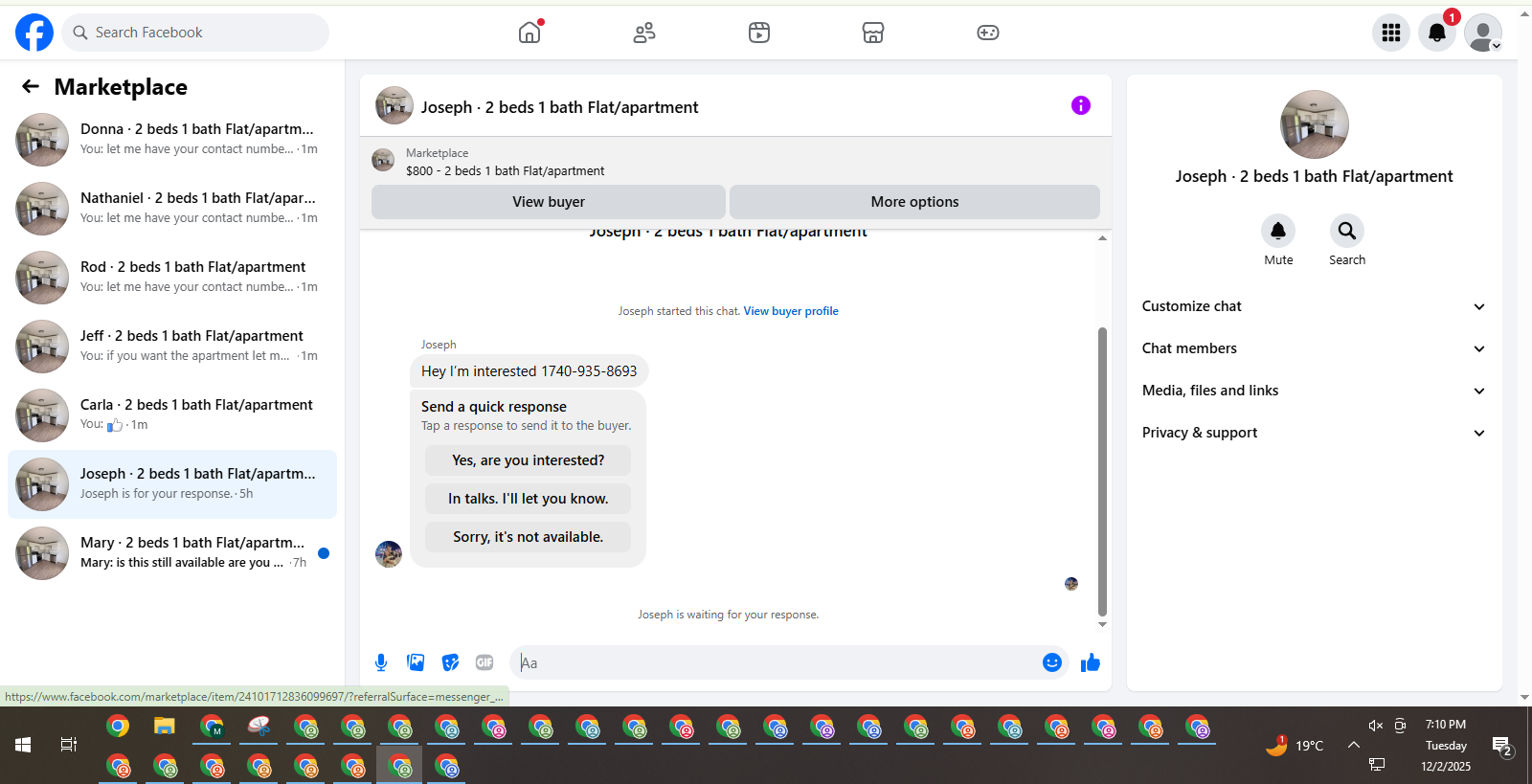This screenshot has width=1532, height=784.
Task: Open Mary's unread conversation
Action: click(x=172, y=553)
